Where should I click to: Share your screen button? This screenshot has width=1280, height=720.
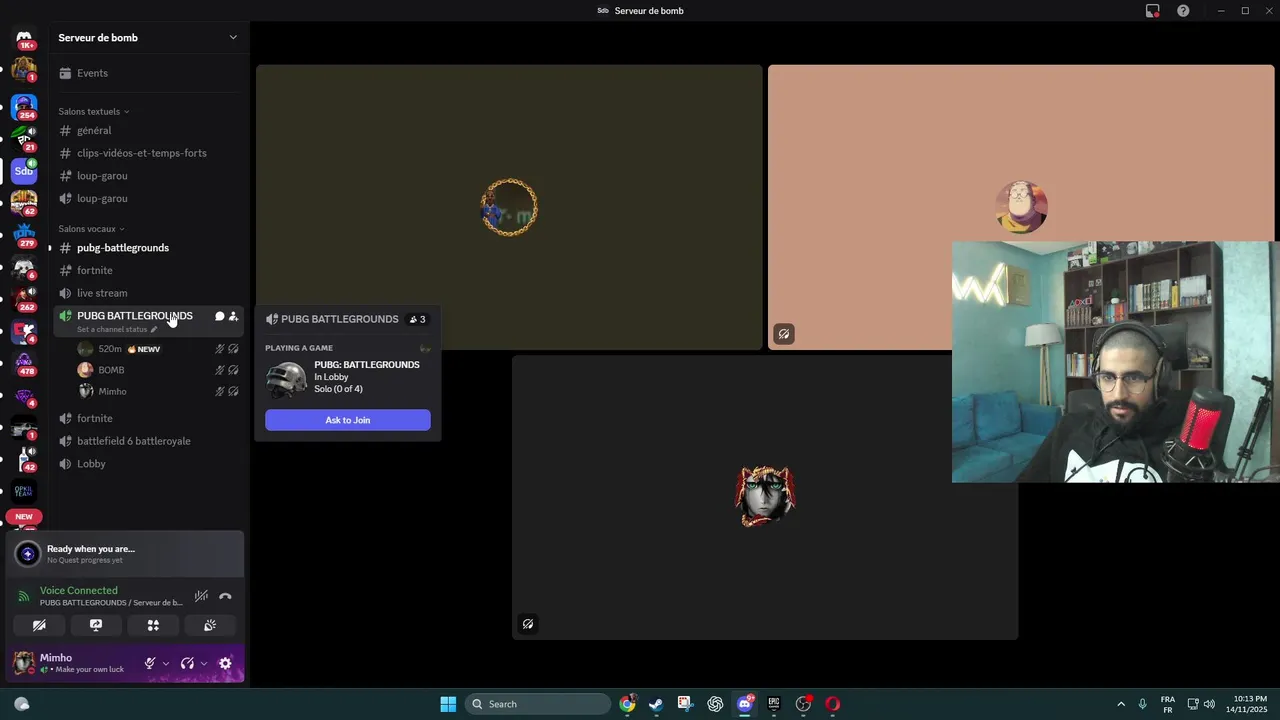(x=96, y=625)
